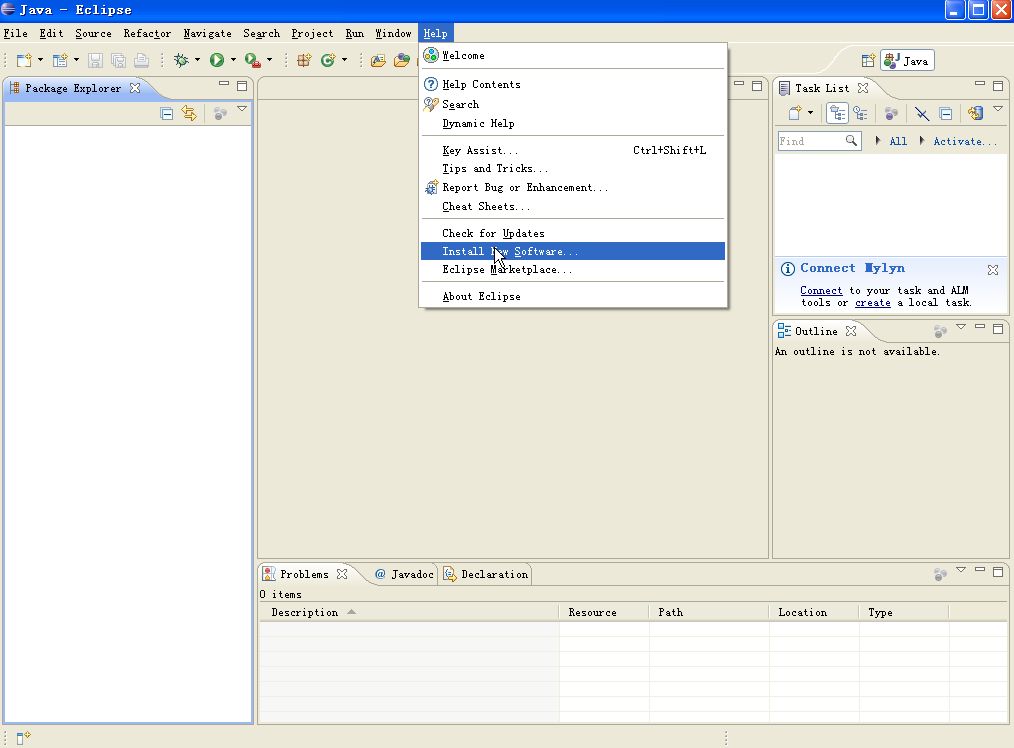Click the green Run play icon
The height and width of the screenshot is (748, 1014).
tap(217, 60)
